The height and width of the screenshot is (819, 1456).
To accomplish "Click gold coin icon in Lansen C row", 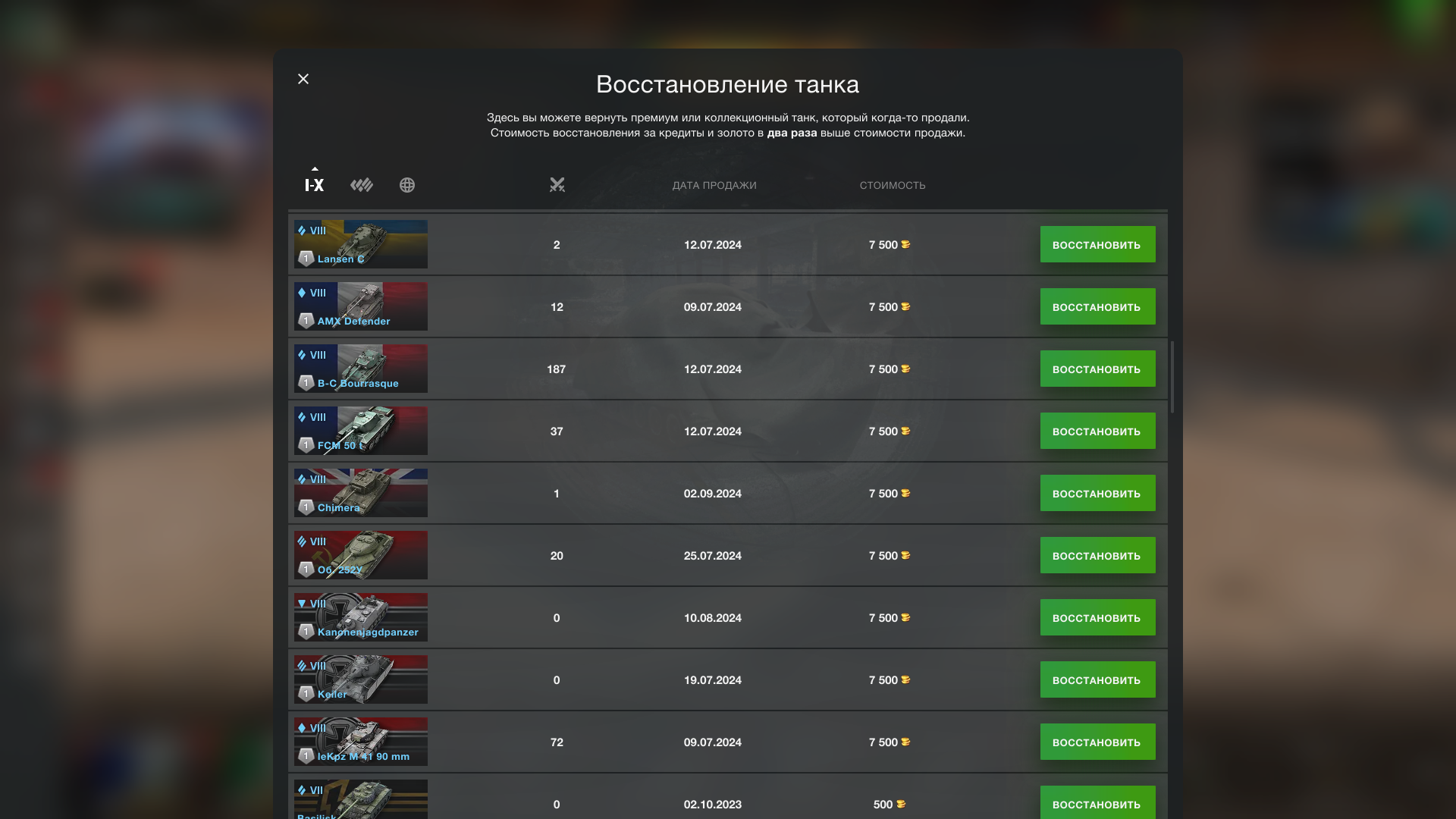I will 905,245.
